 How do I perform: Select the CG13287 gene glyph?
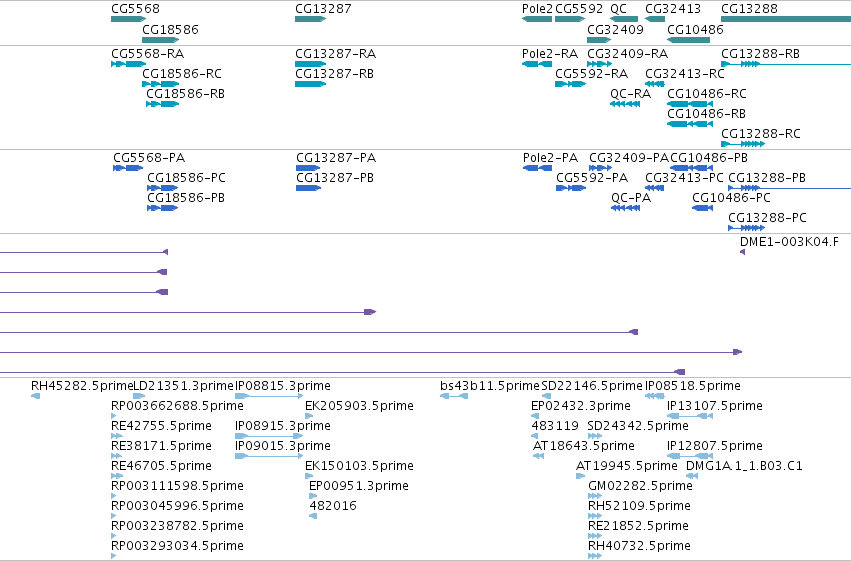pyautogui.click(x=310, y=19)
